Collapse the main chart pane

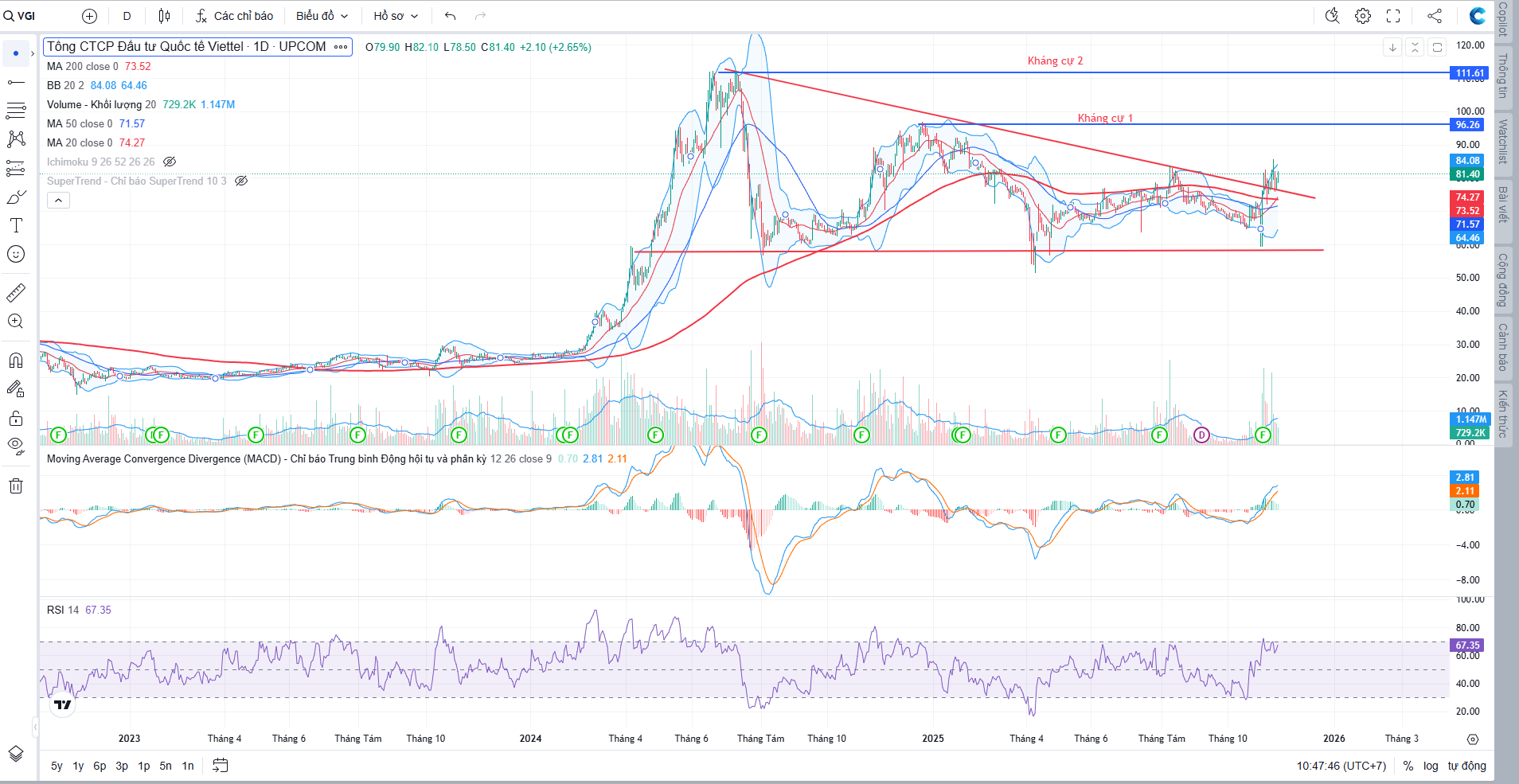tap(1415, 47)
